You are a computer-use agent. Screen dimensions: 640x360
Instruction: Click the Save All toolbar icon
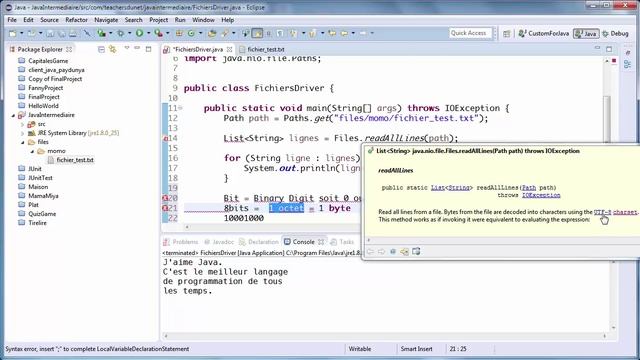[62, 33]
